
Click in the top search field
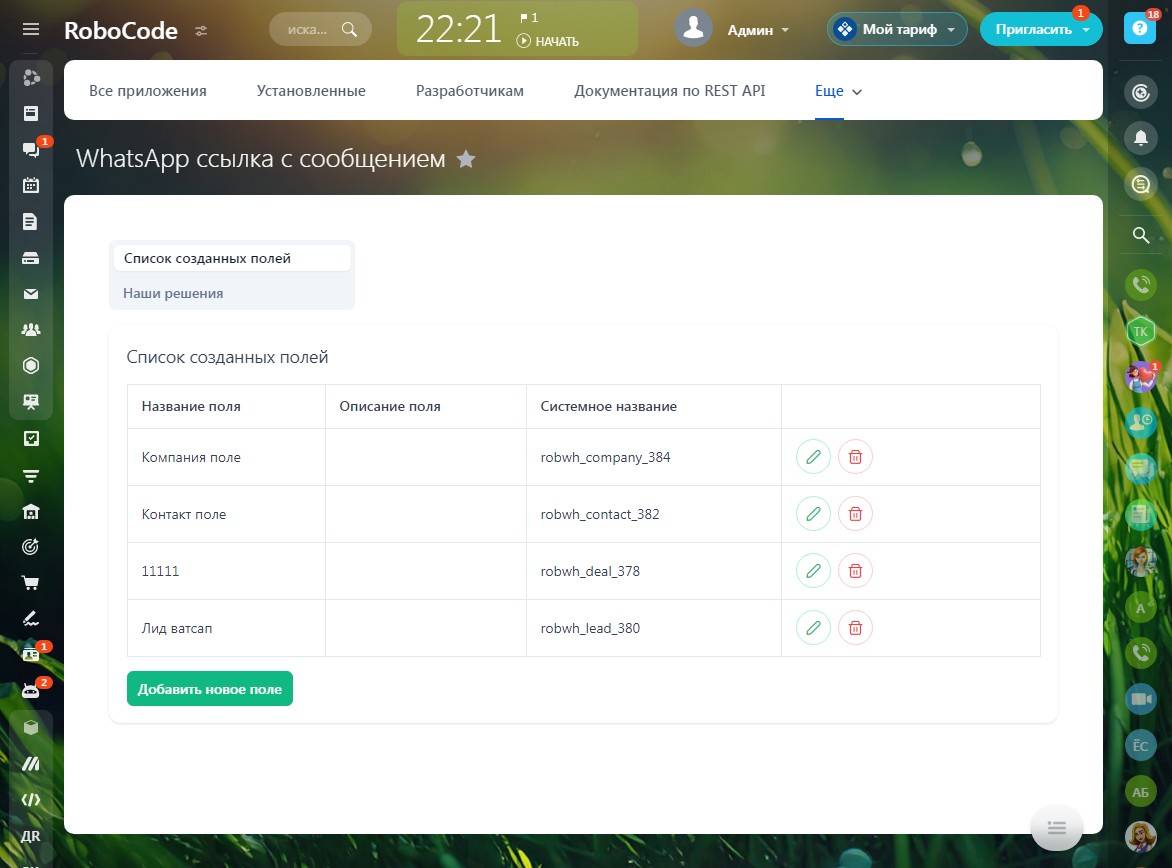(320, 29)
